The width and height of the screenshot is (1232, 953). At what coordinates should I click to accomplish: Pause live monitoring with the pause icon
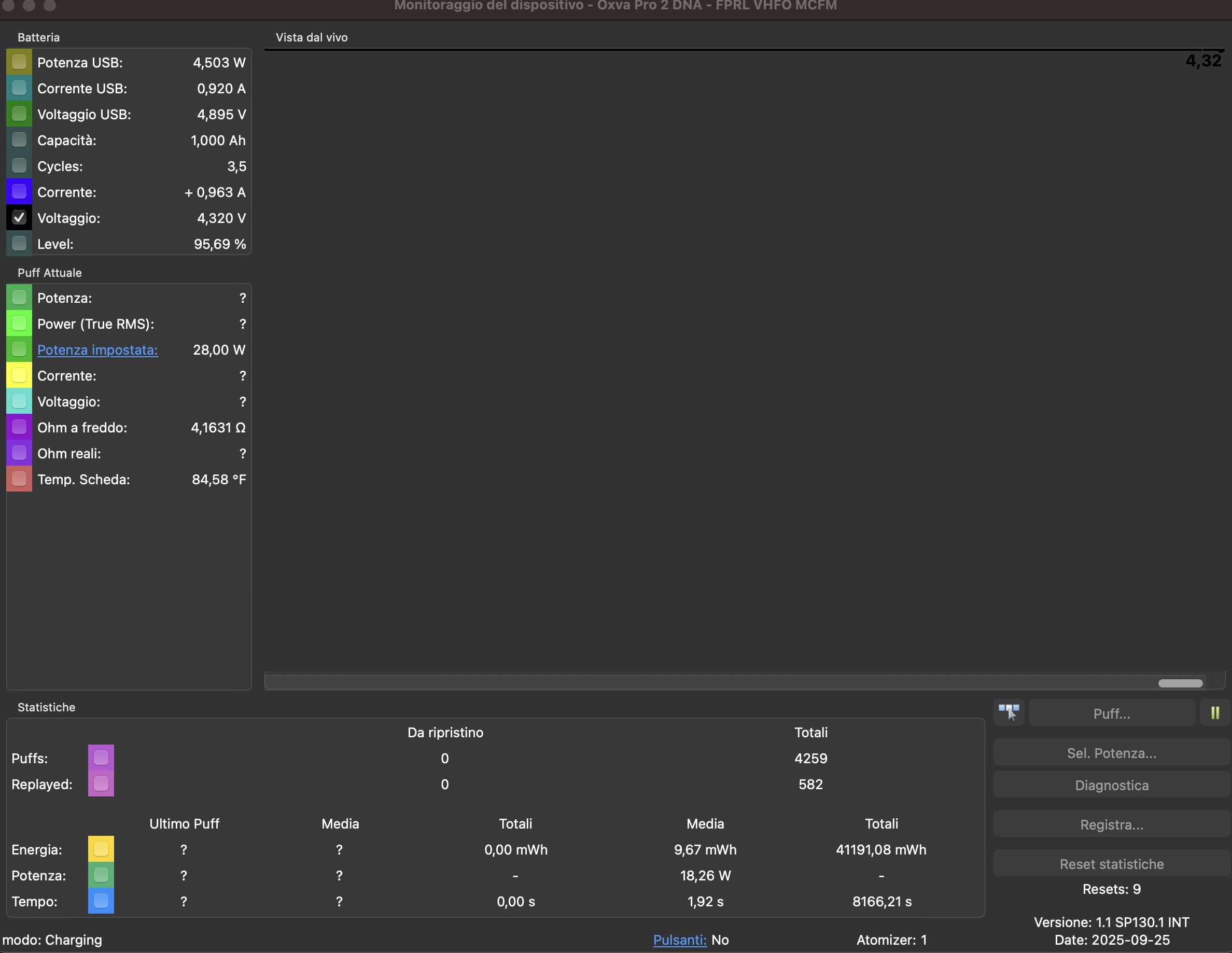pyautogui.click(x=1214, y=713)
